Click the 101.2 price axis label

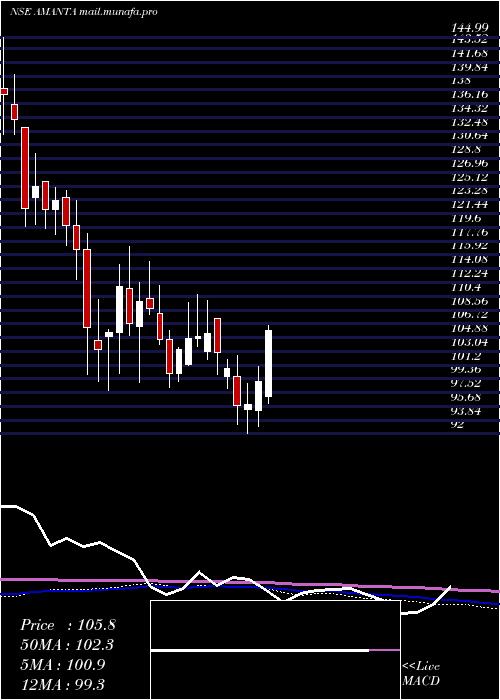pos(466,356)
